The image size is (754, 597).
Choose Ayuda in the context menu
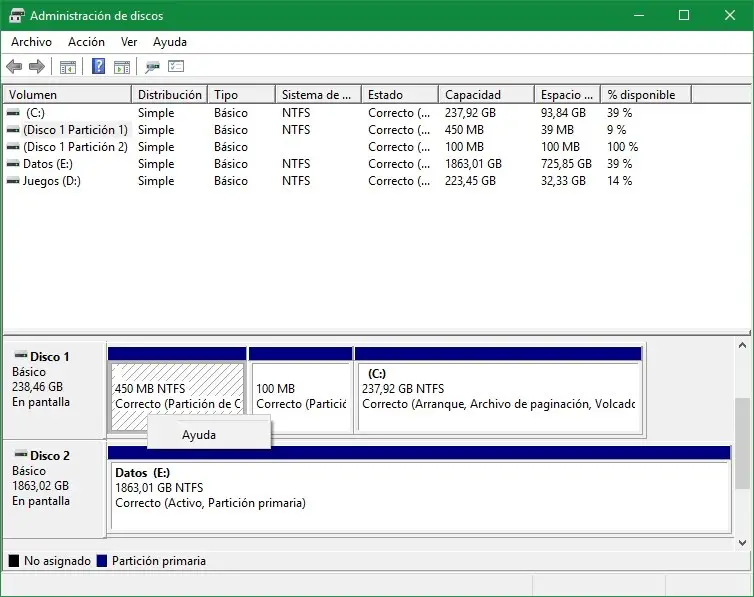(x=199, y=435)
